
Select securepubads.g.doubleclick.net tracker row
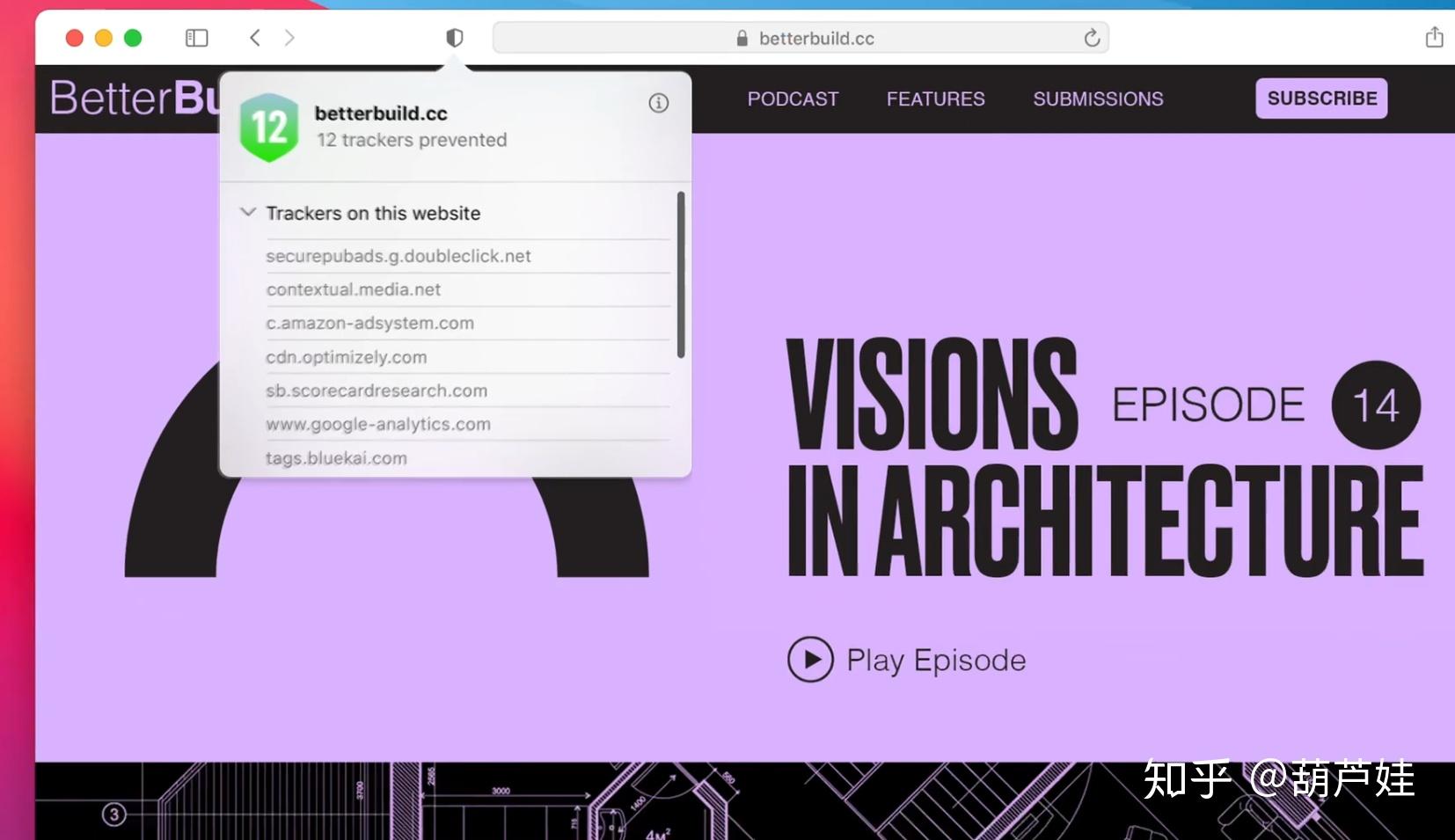(x=467, y=256)
